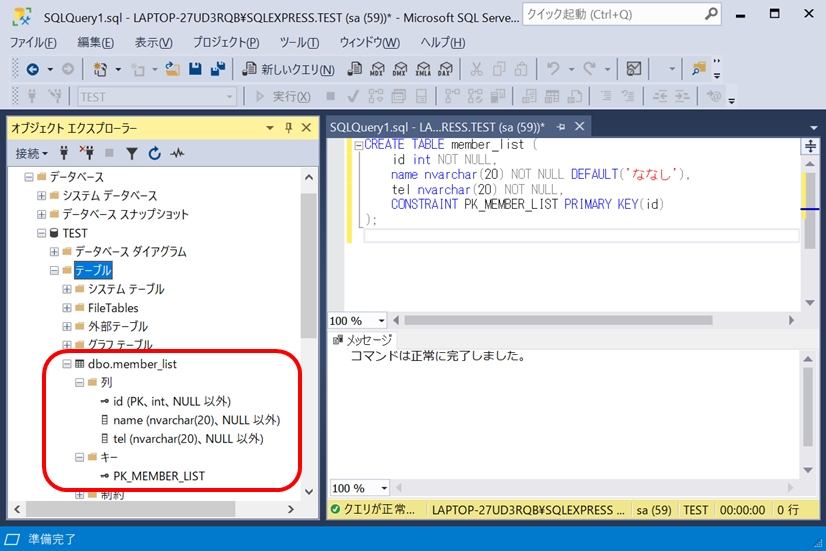
Task: Select the PK_MEMBER_LIST key
Action: click(x=159, y=476)
